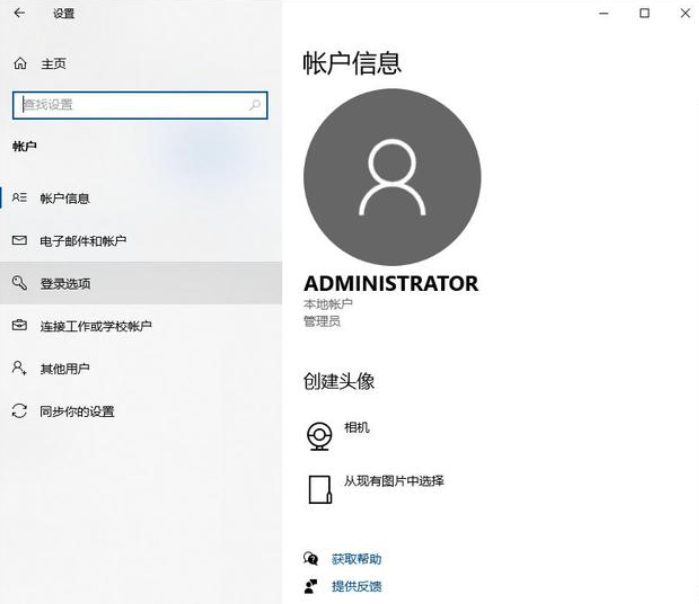Click into the 查找设置 search field

pos(130,104)
